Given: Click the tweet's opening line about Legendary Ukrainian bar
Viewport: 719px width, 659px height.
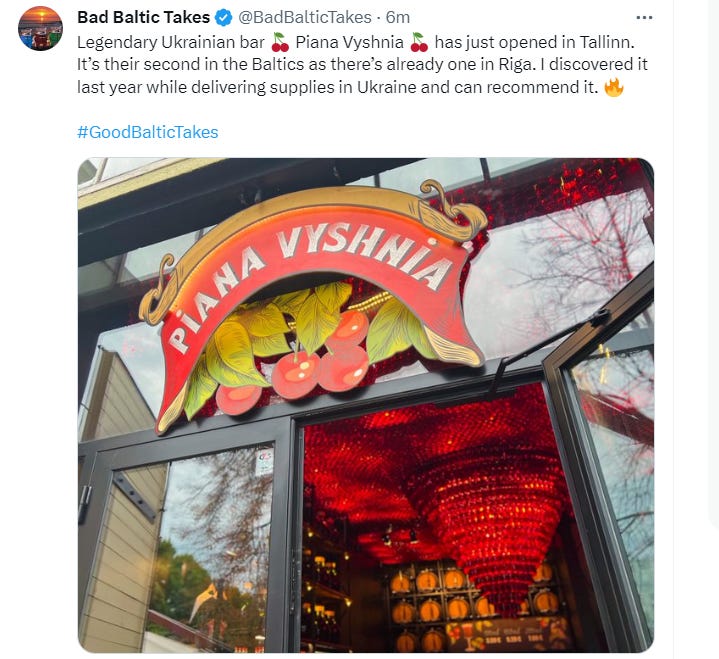Looking at the screenshot, I should (x=355, y=42).
